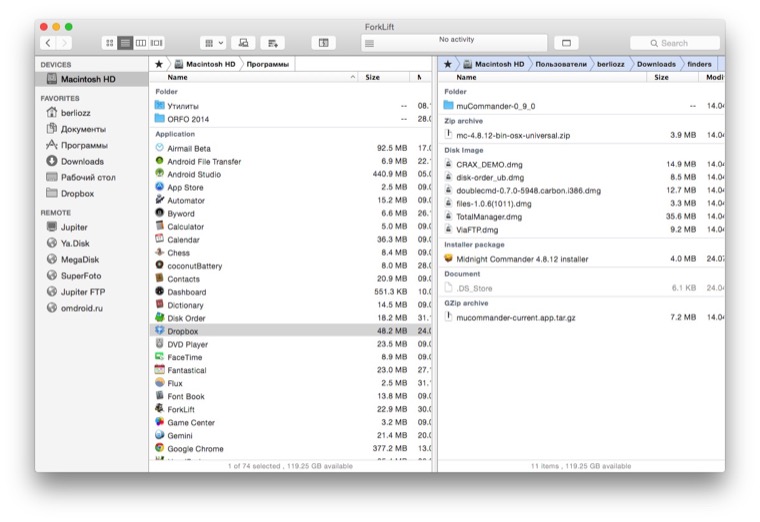Connect to Jupiter FTP remote
Image resolution: width=760 pixels, height=522 pixels.
click(x=92, y=292)
